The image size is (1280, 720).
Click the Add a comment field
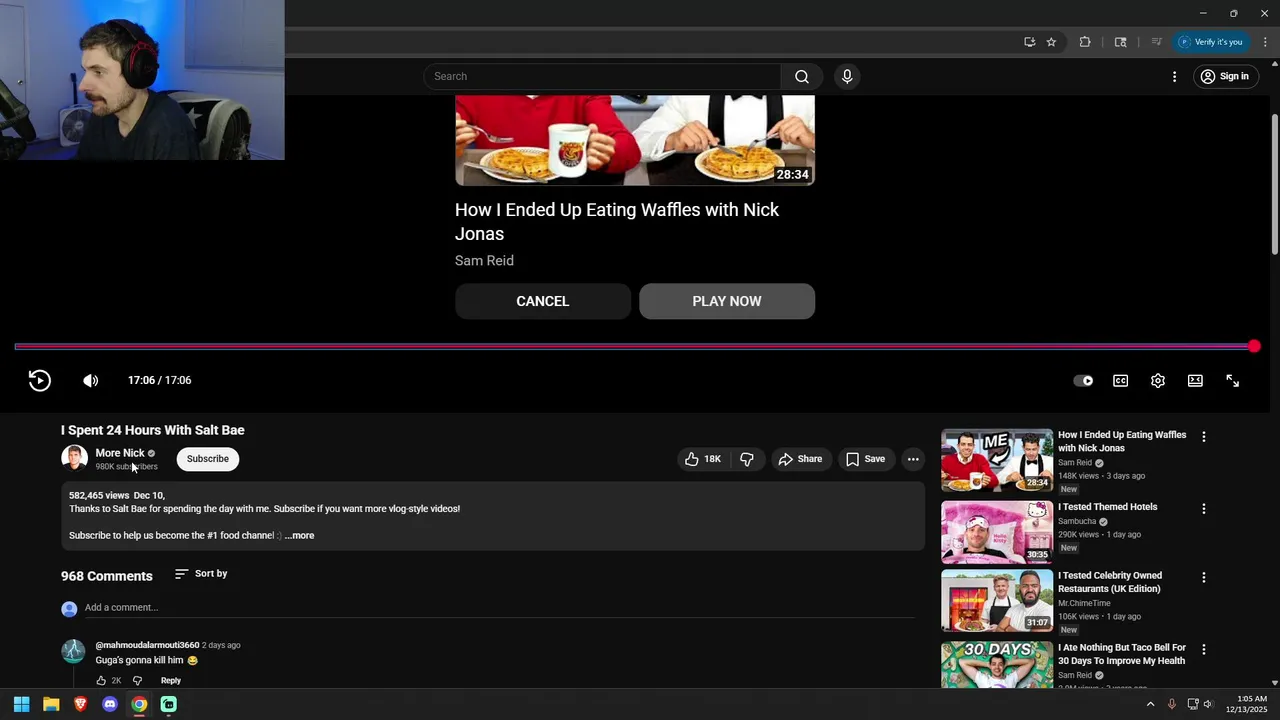[x=500, y=607]
